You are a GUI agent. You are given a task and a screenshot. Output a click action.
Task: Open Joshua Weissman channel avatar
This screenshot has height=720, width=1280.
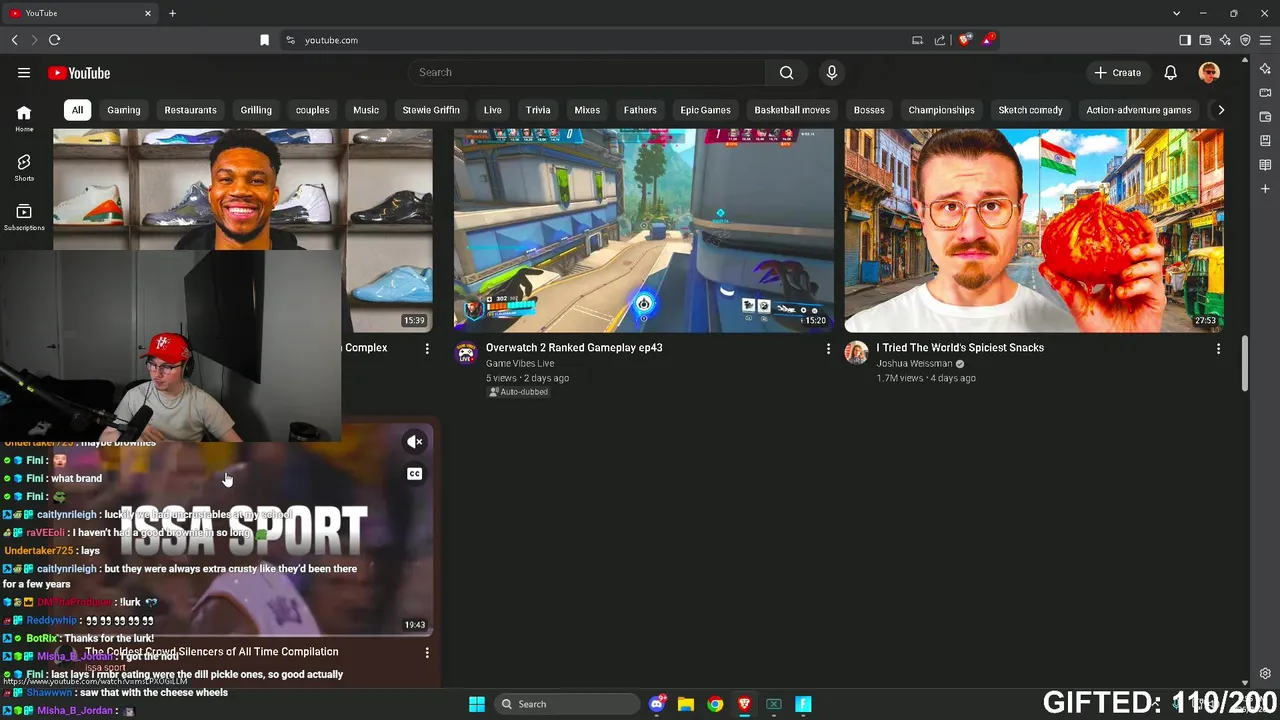pos(856,353)
